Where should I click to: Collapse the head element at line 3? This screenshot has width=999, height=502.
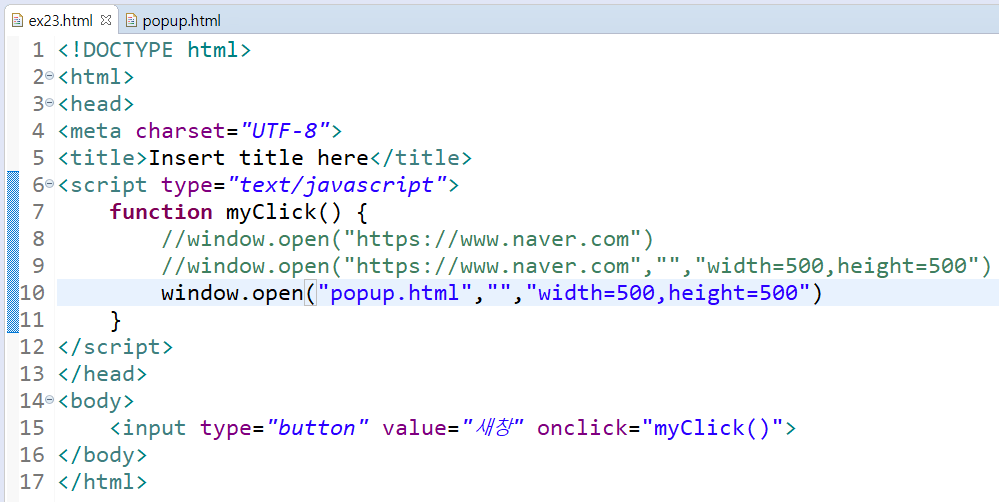pos(50,104)
